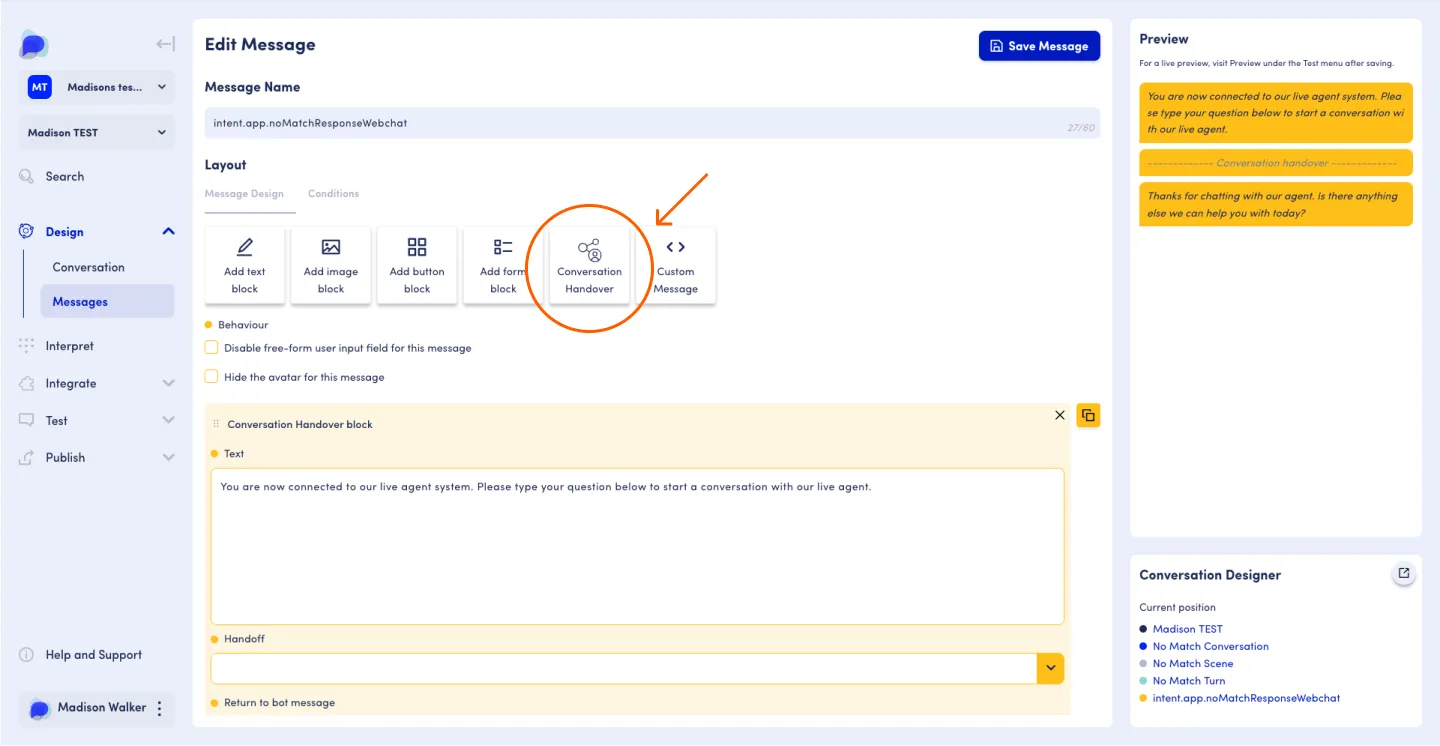
Task: Click the picture icon for Add image block
Action: pos(331,247)
